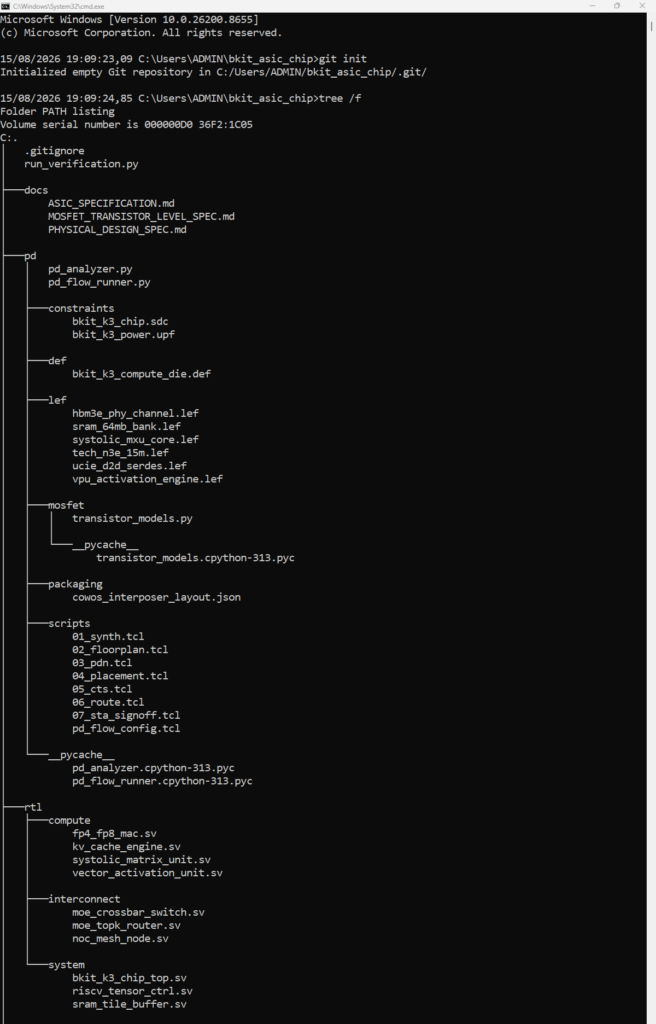The image size is (656, 1024).
Task: Click the lef folder branch
Action: 57,400
